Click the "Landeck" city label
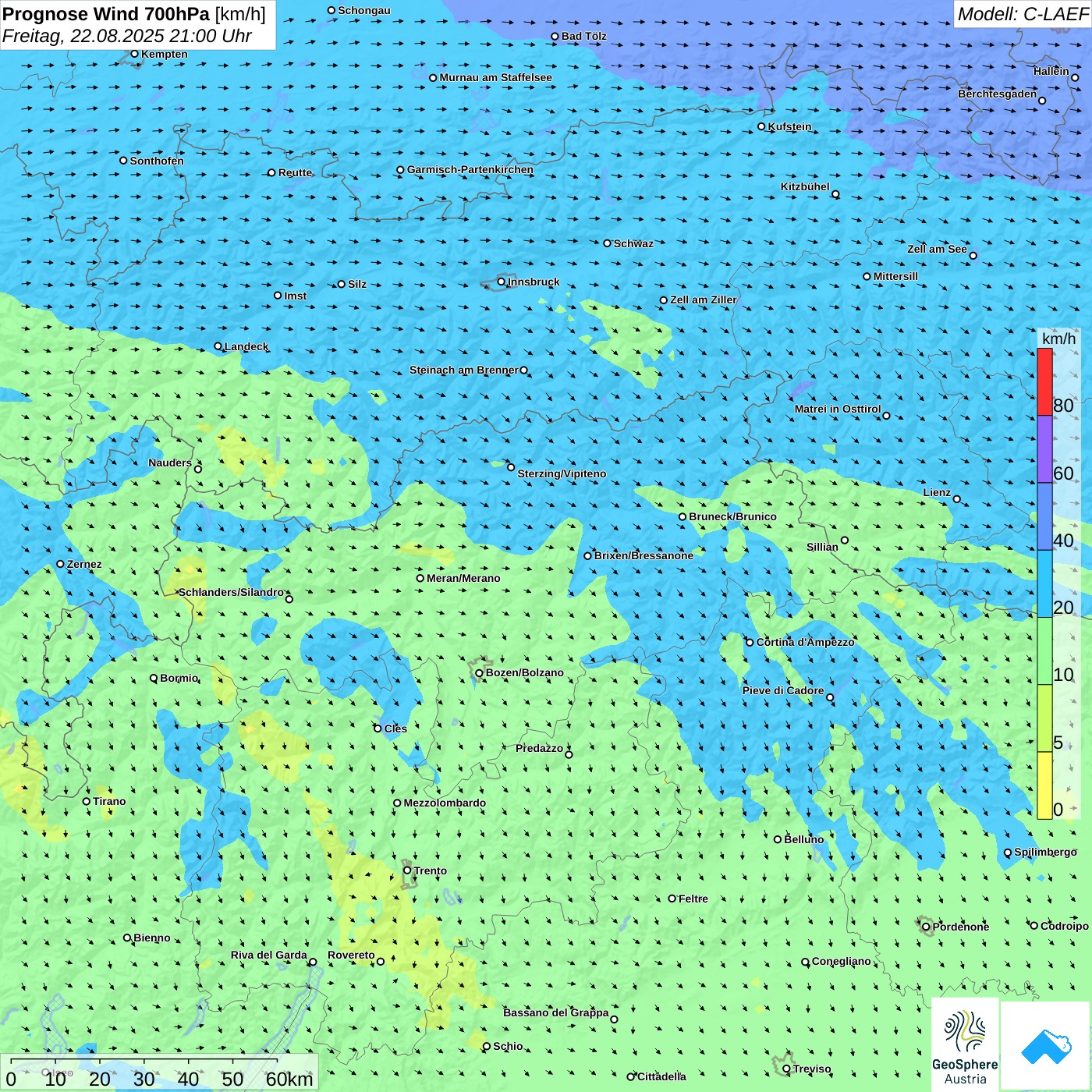 [246, 346]
